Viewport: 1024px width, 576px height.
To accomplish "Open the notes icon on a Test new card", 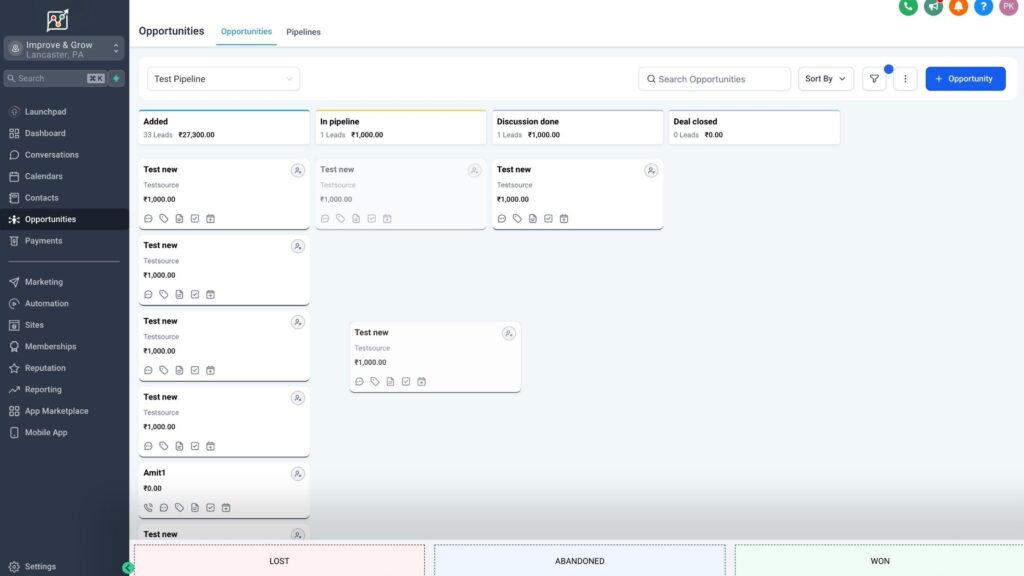I will 180,218.
